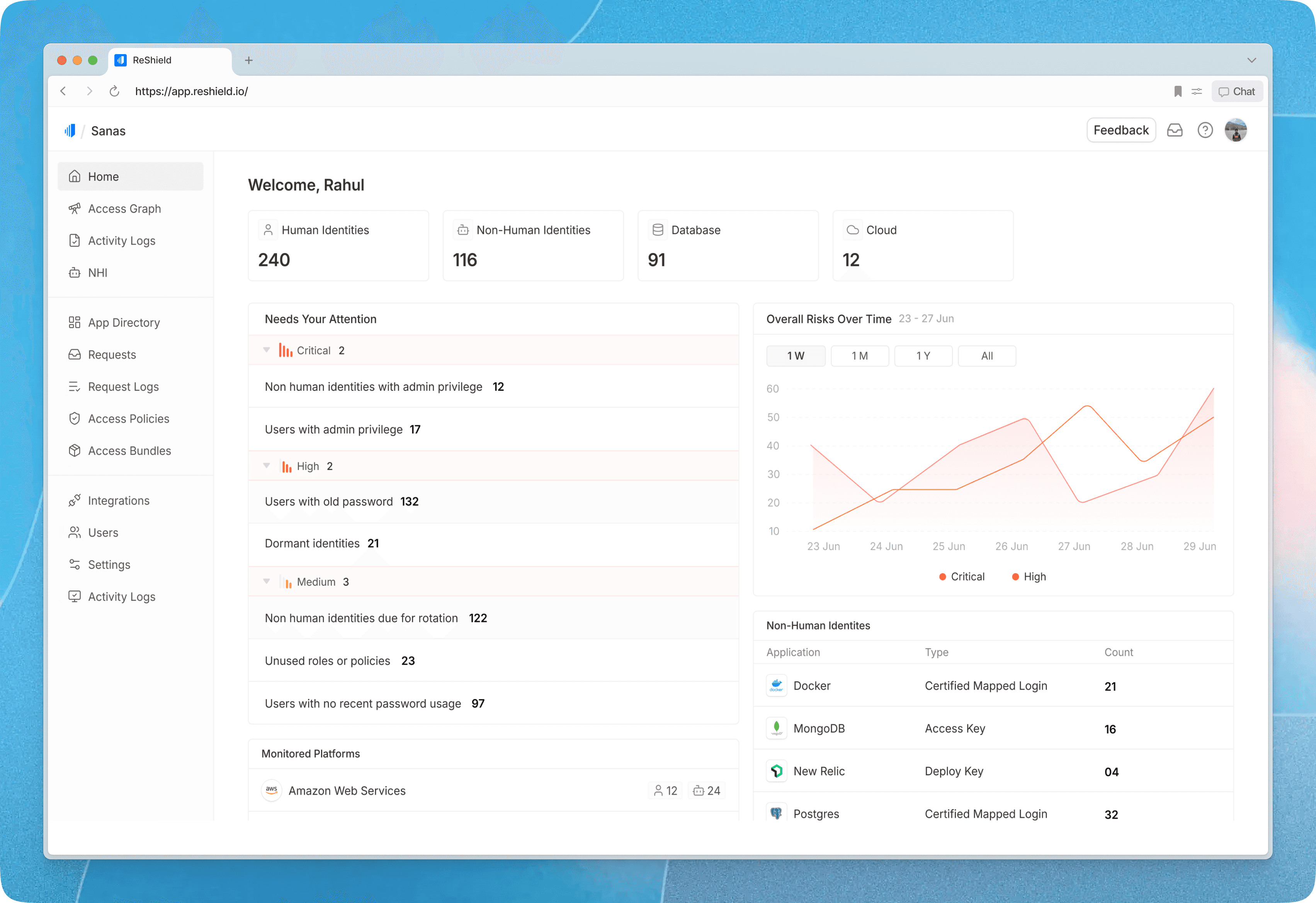This screenshot has width=1316, height=903.
Task: Click the browser address bar URL
Action: [x=191, y=91]
